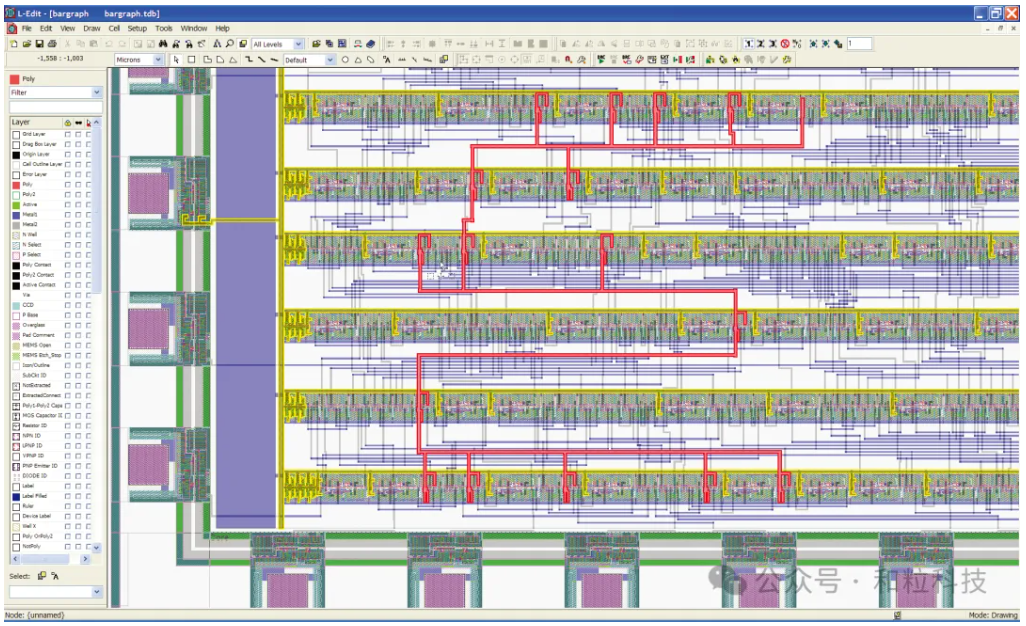Open the Cell menu
Viewport: 1026px width, 626px height.
[115, 29]
